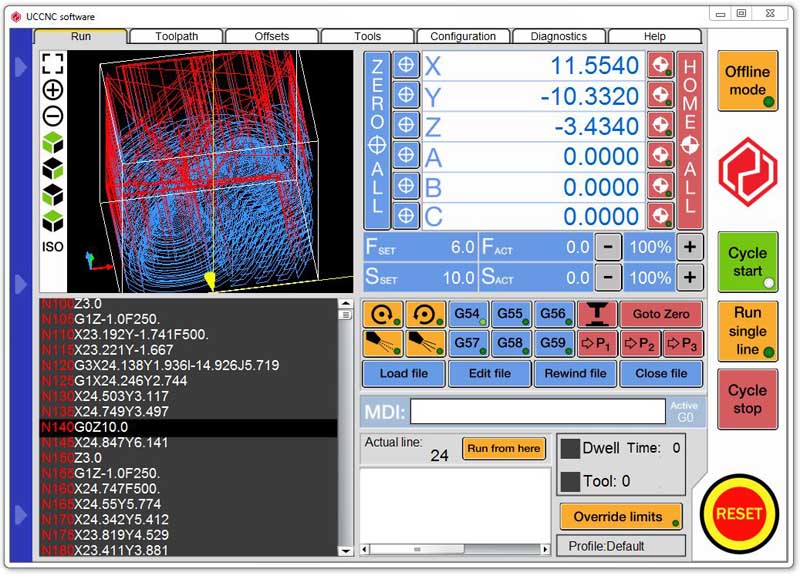Home the X axis
This screenshot has height=576, width=800.
coord(661,65)
